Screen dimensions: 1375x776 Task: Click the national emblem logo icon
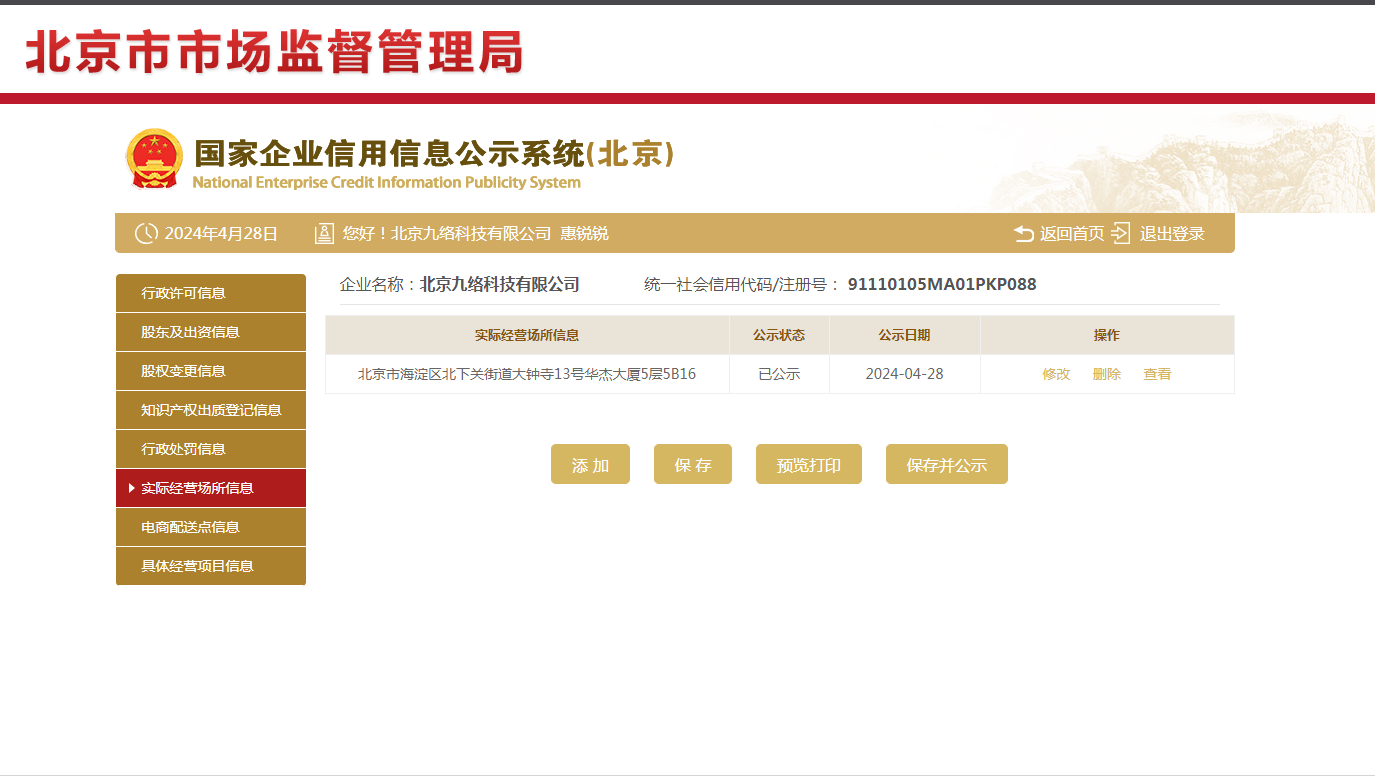click(154, 158)
